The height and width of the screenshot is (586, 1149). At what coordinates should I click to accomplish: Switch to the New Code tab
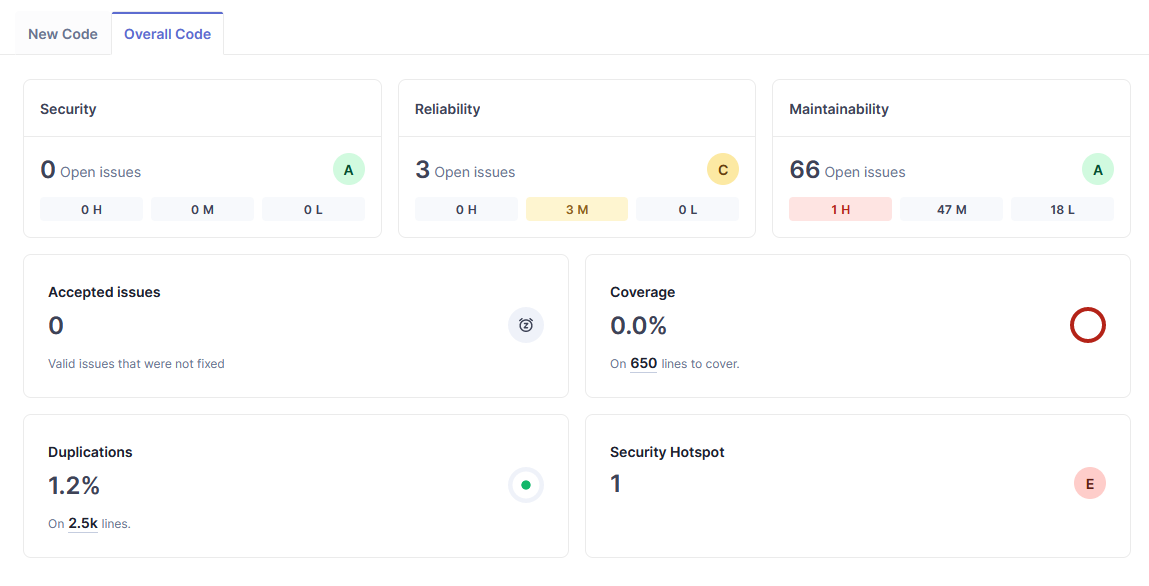(x=63, y=34)
